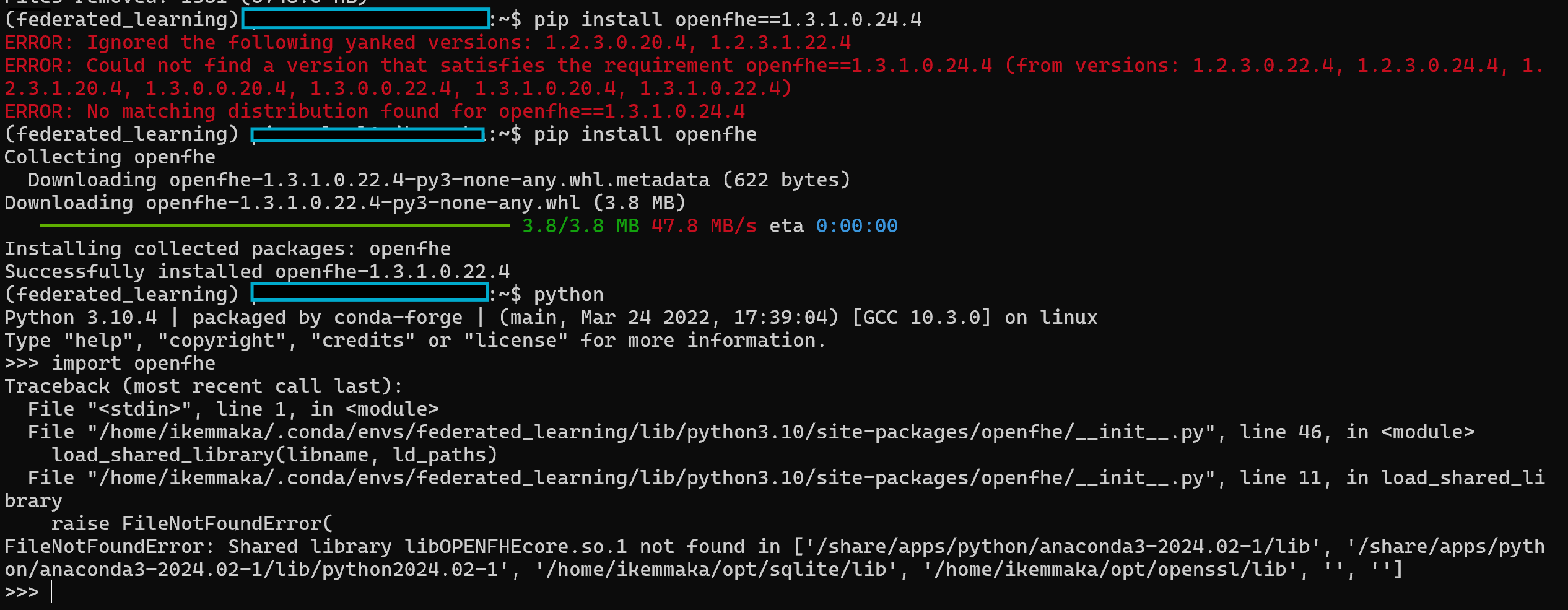Click the green download progress bar
The width and height of the screenshot is (1568, 610).
pyautogui.click(x=274, y=226)
